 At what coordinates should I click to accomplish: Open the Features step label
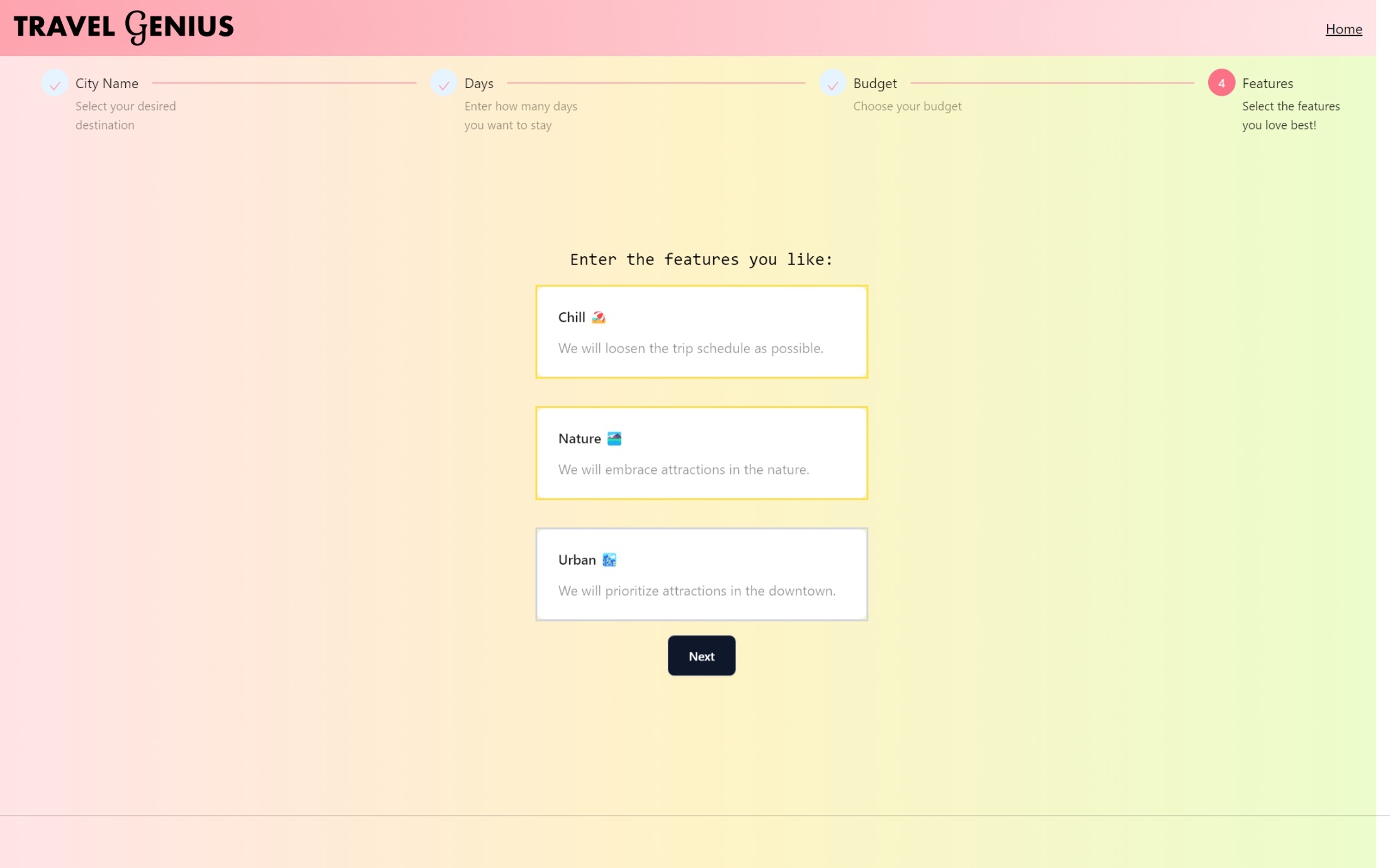coord(1267,84)
